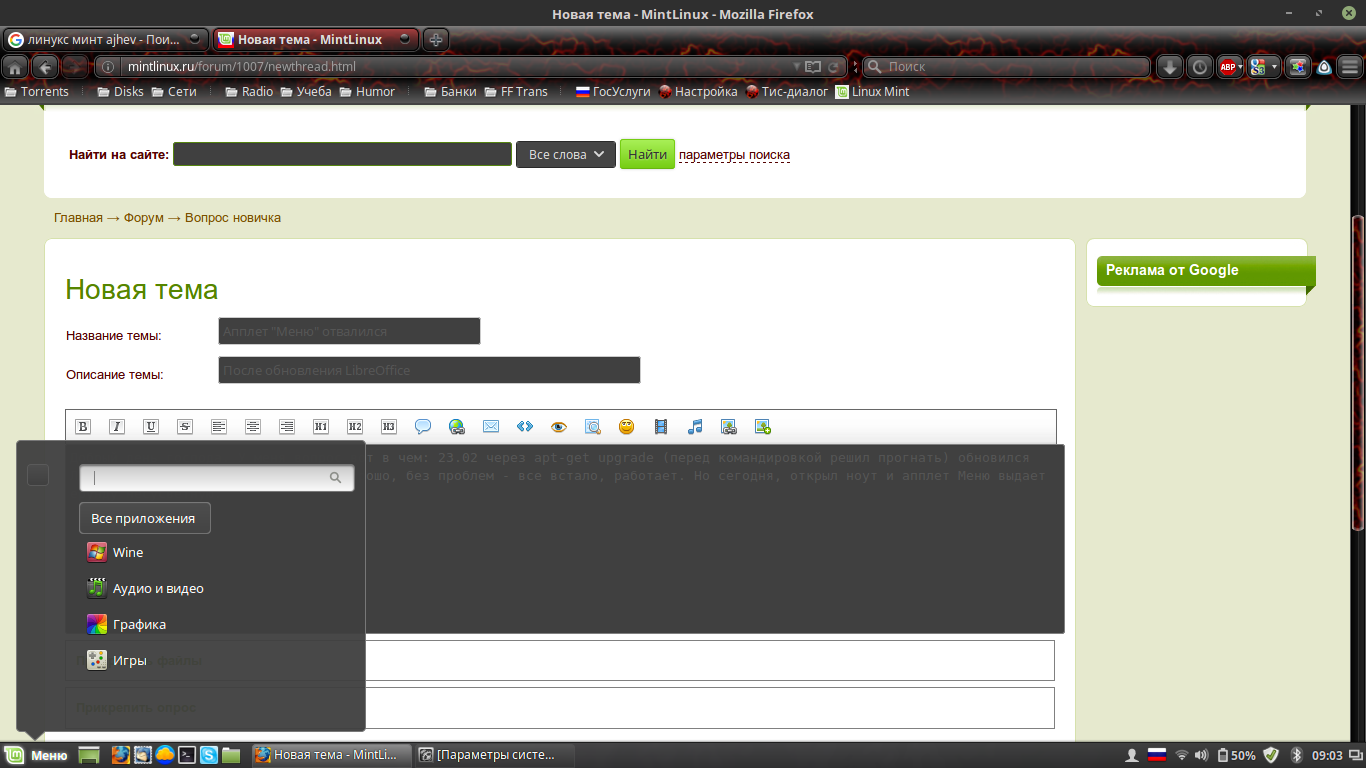Open the Firefox hamburger menu
The width and height of the screenshot is (1366, 768).
click(1350, 67)
